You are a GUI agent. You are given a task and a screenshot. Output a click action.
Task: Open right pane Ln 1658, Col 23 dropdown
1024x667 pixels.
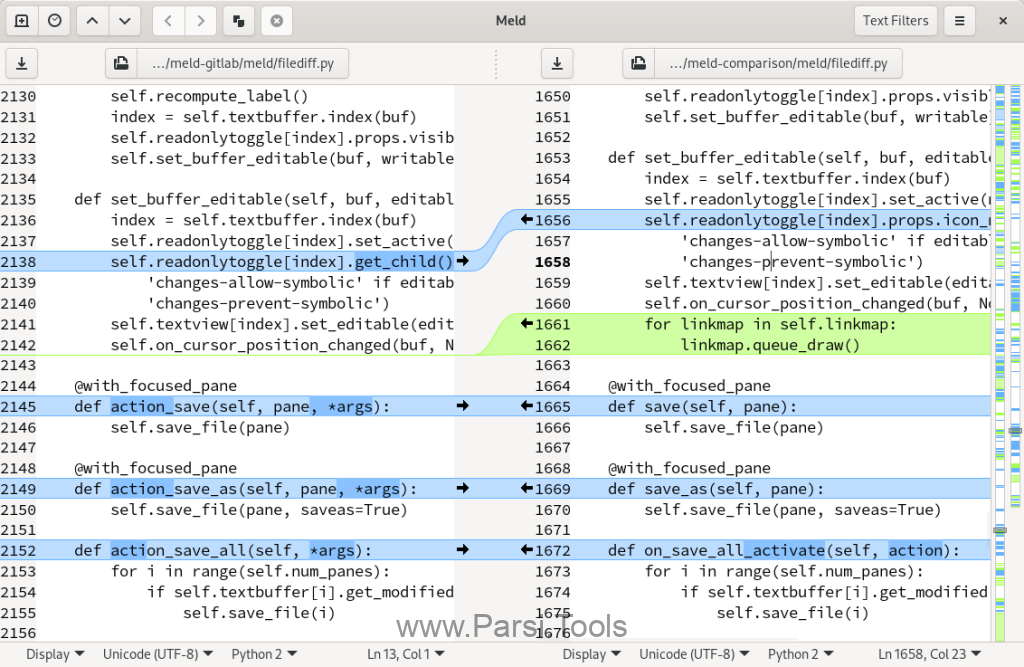coord(930,654)
